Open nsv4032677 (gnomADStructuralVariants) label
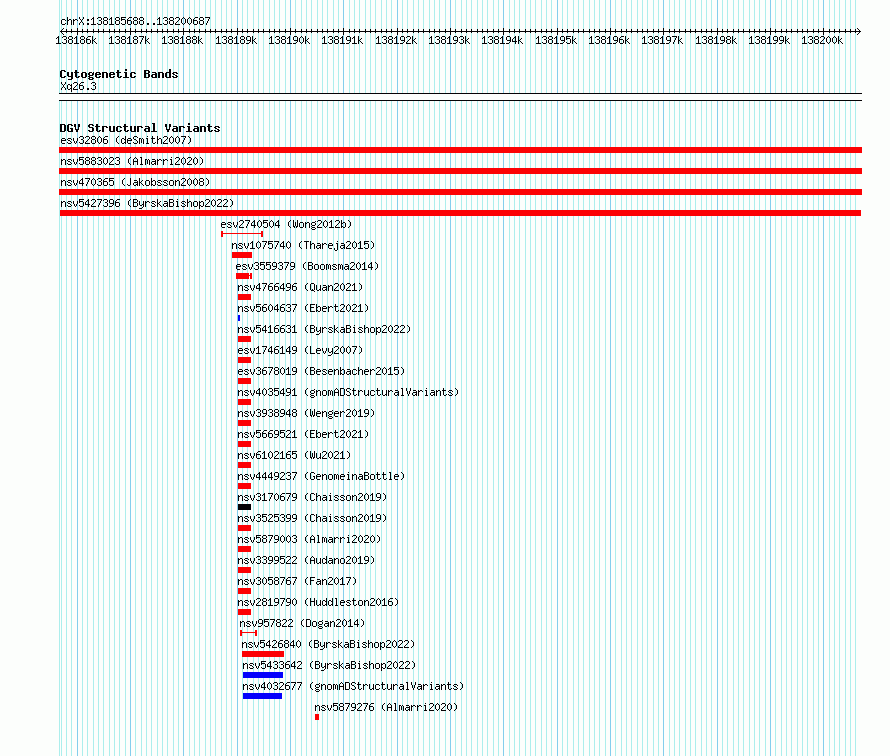This screenshot has width=890, height=756. coord(353,686)
